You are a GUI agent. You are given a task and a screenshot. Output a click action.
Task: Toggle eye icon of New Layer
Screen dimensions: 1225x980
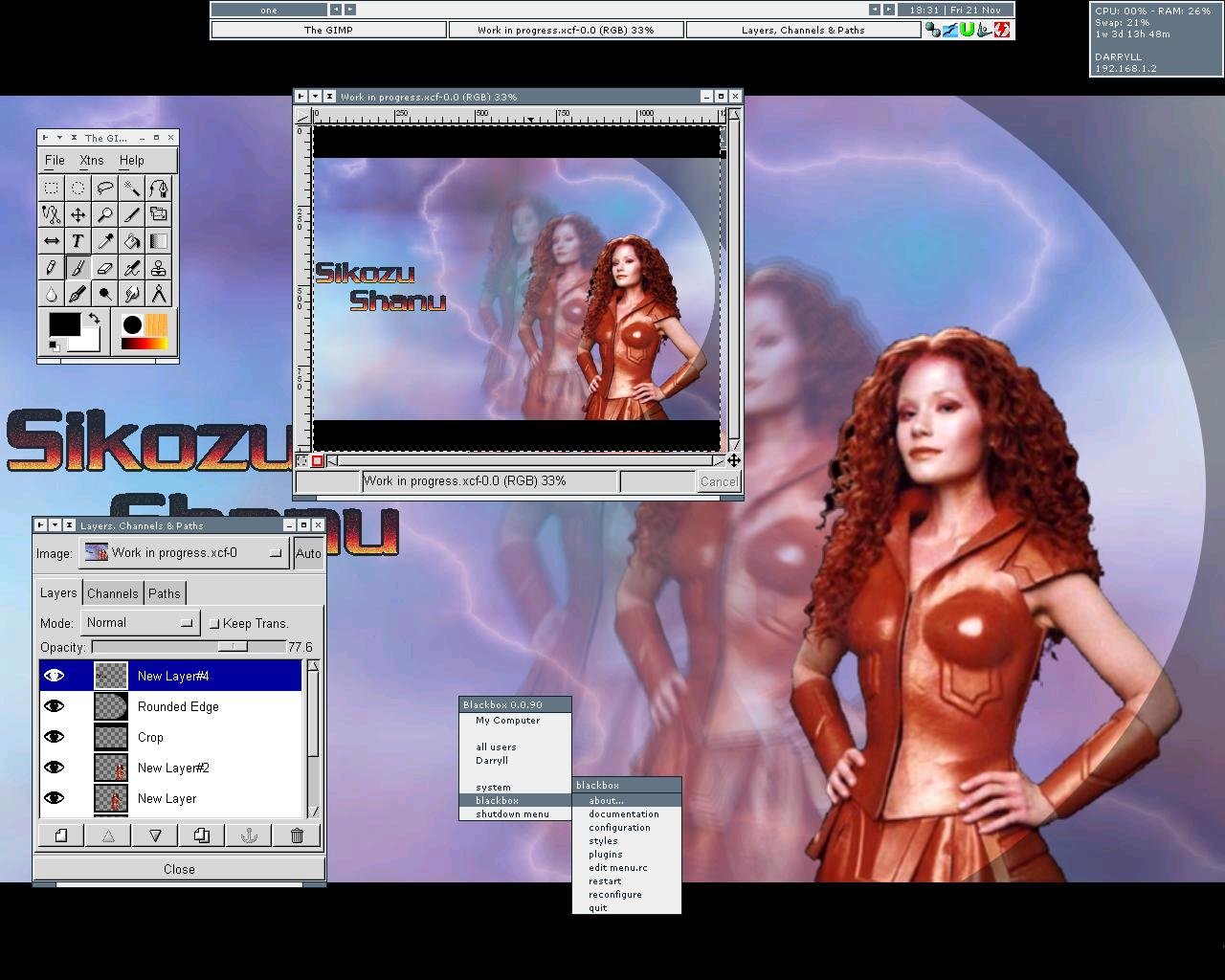point(55,798)
